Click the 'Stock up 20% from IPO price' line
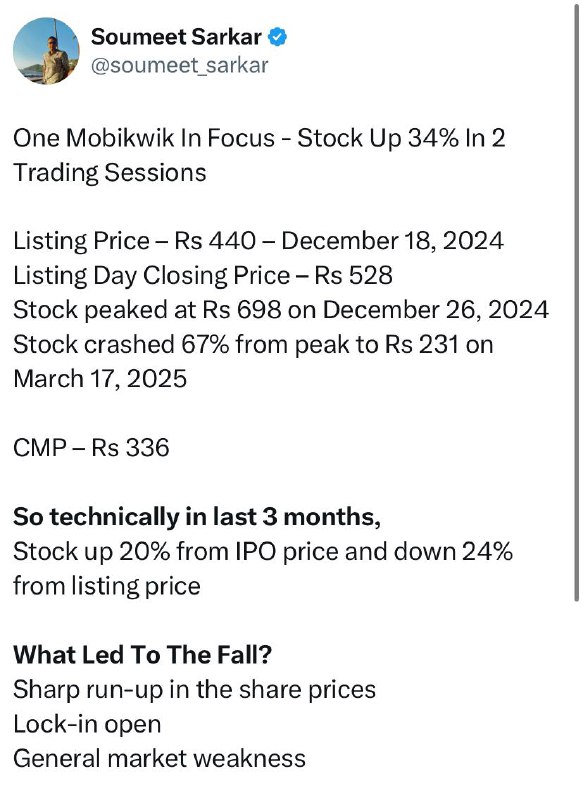The width and height of the screenshot is (583, 800). [x=263, y=552]
